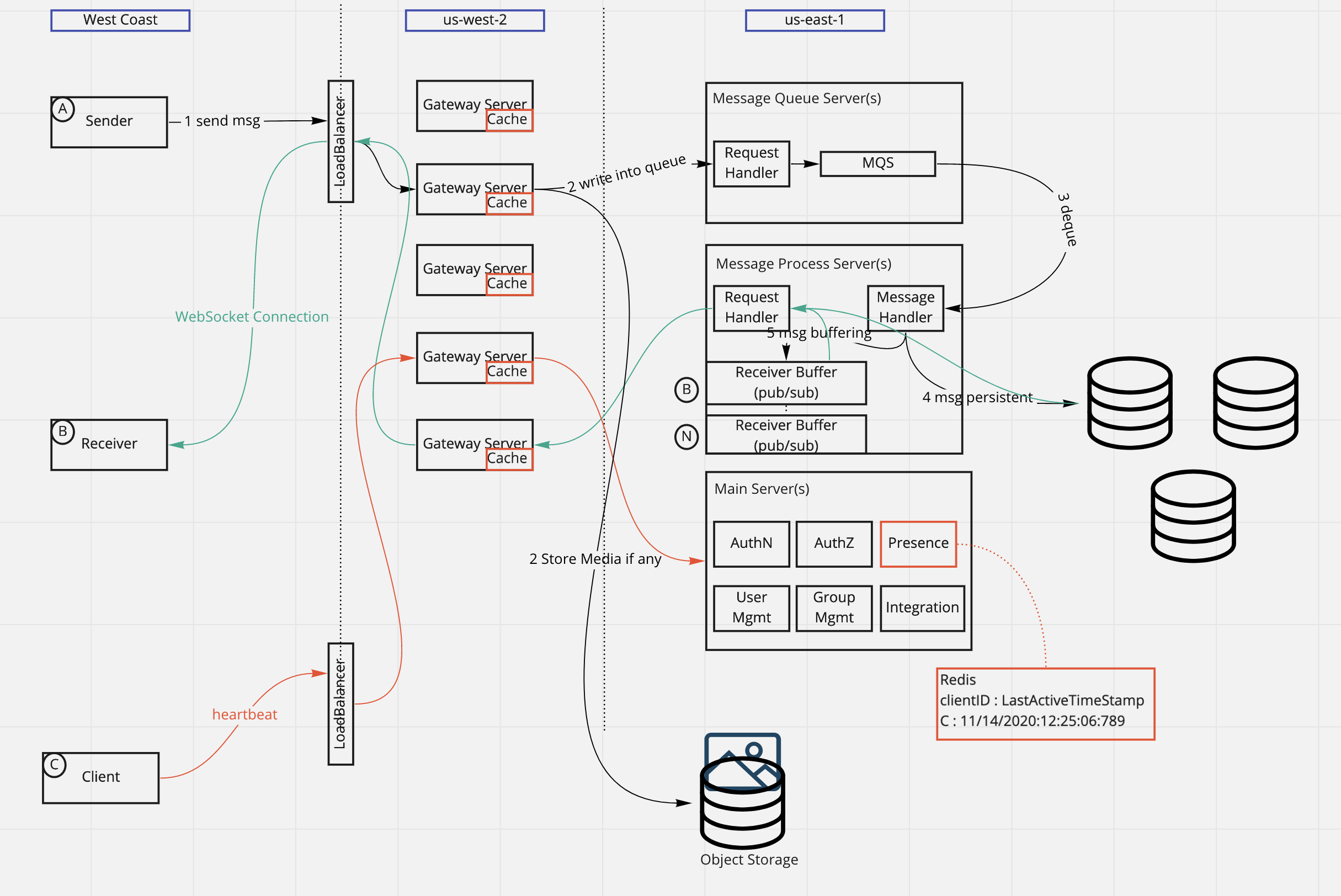Screen dimensions: 1341x896
Task: Select the us-west-2 region label
Action: click(475, 20)
